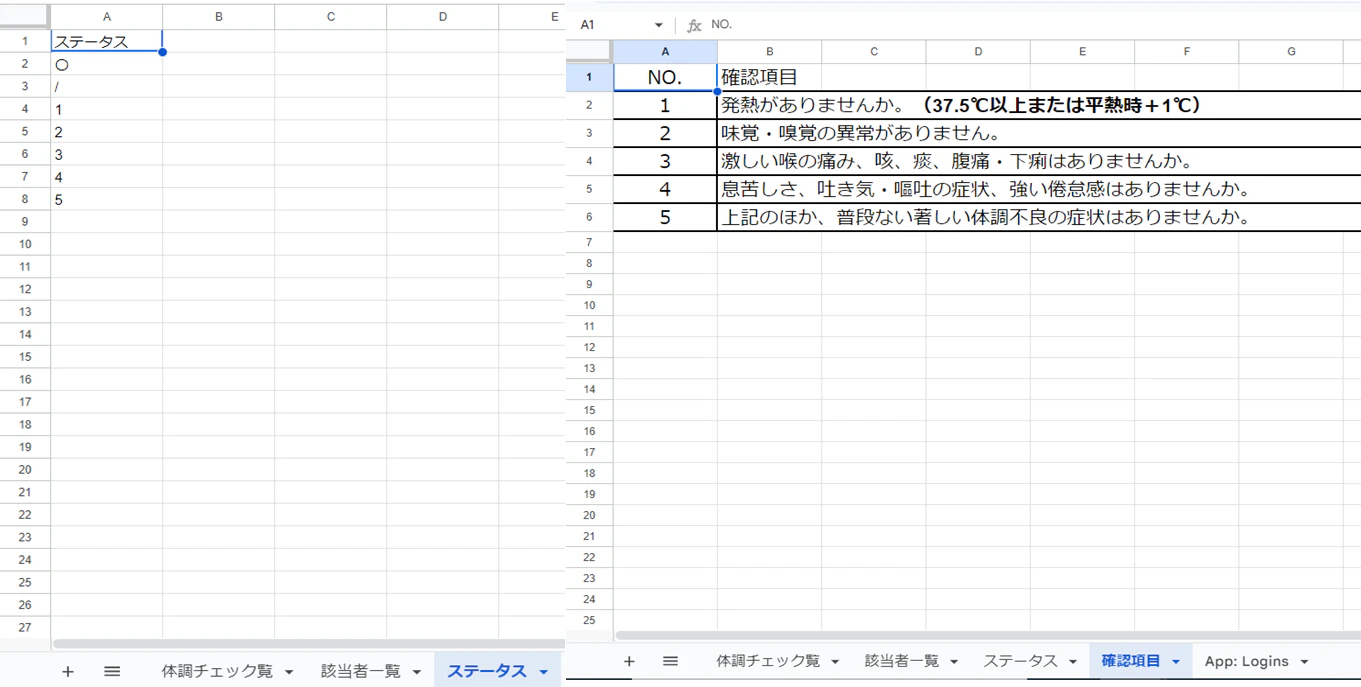Select row 27 header in left spreadsheet
1361x687 pixels.
pyautogui.click(x=25, y=628)
